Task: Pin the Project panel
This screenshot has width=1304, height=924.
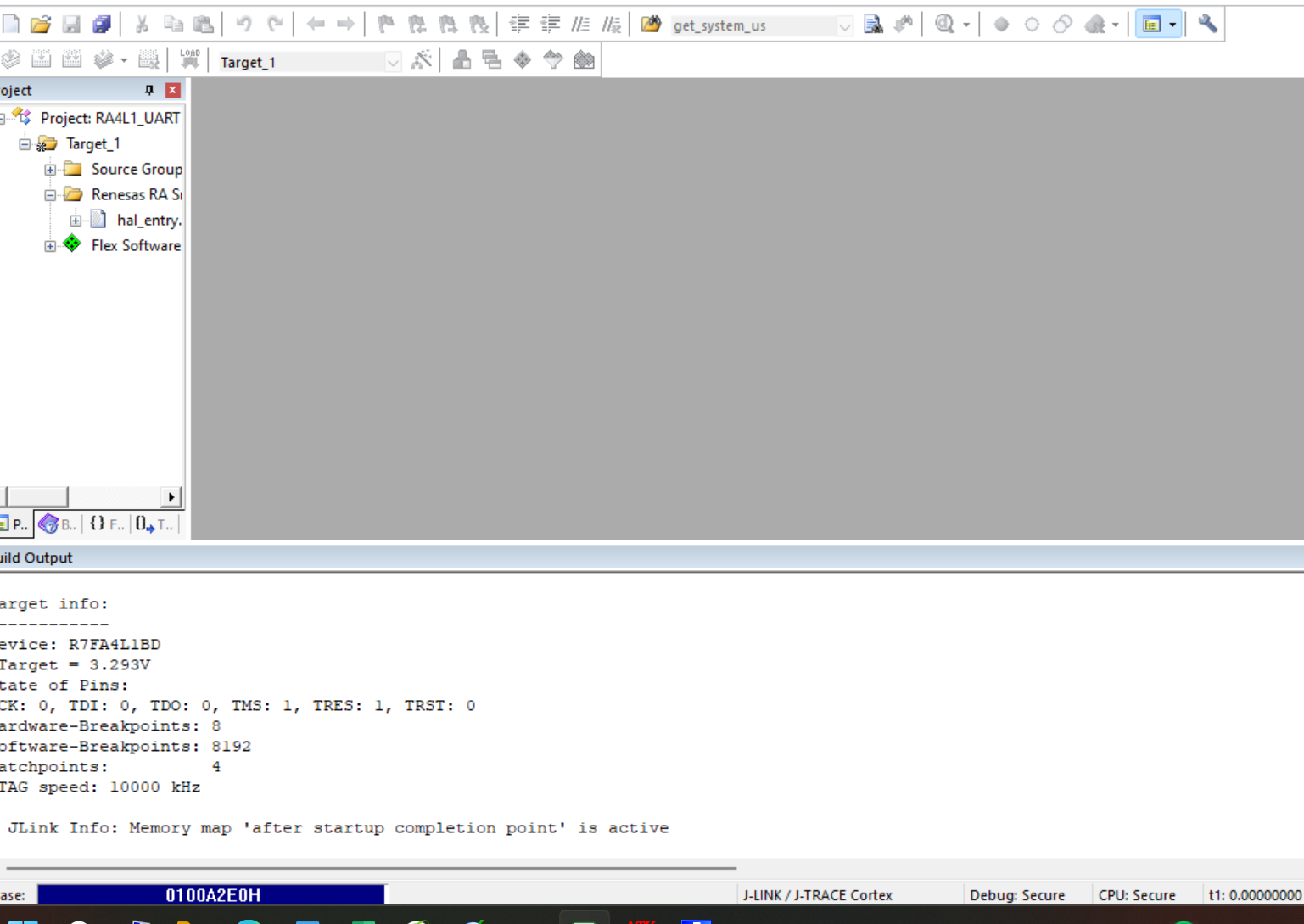Action: (x=149, y=90)
